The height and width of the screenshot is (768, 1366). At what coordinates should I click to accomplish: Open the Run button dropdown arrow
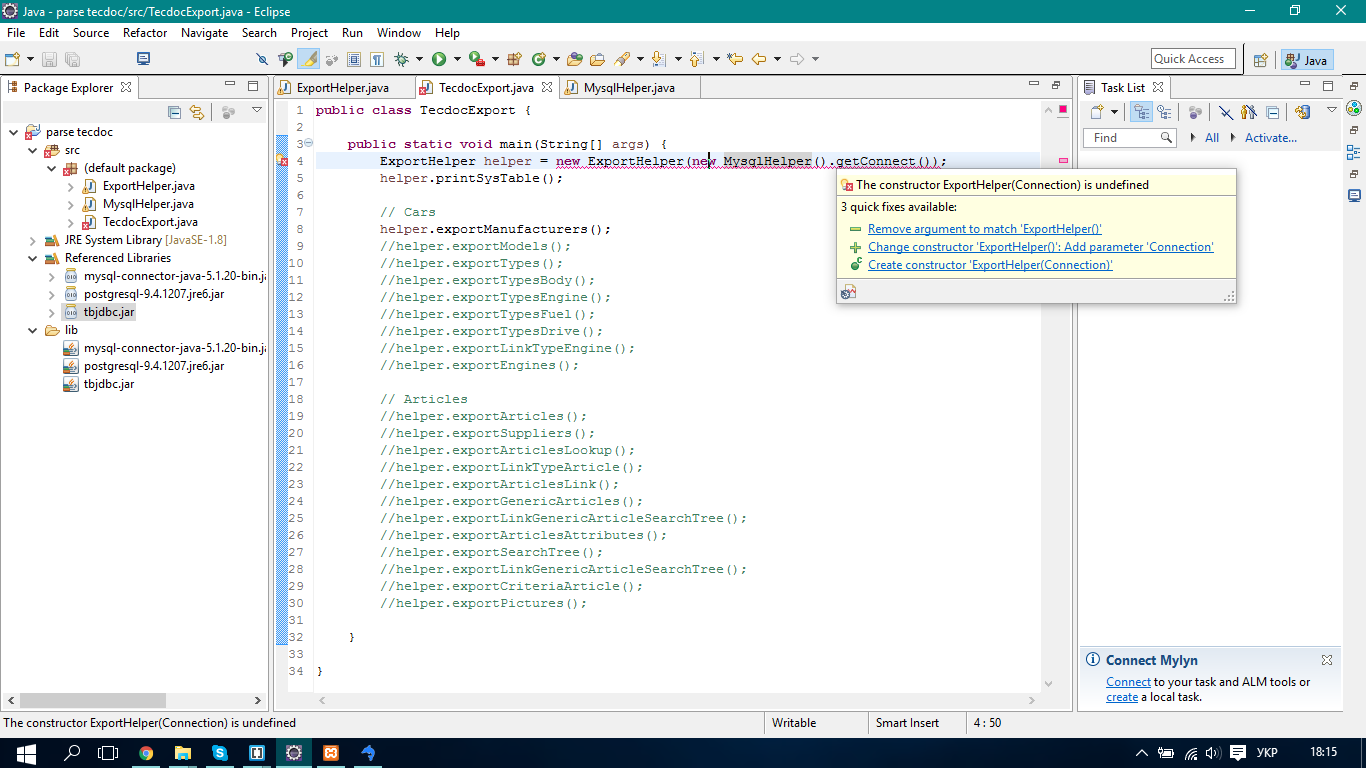tap(456, 60)
